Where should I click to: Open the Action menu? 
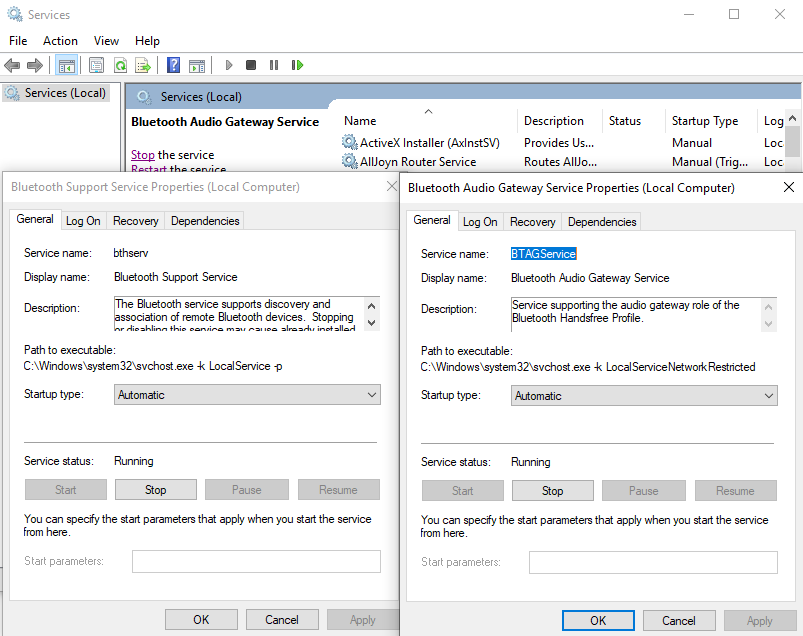60,40
